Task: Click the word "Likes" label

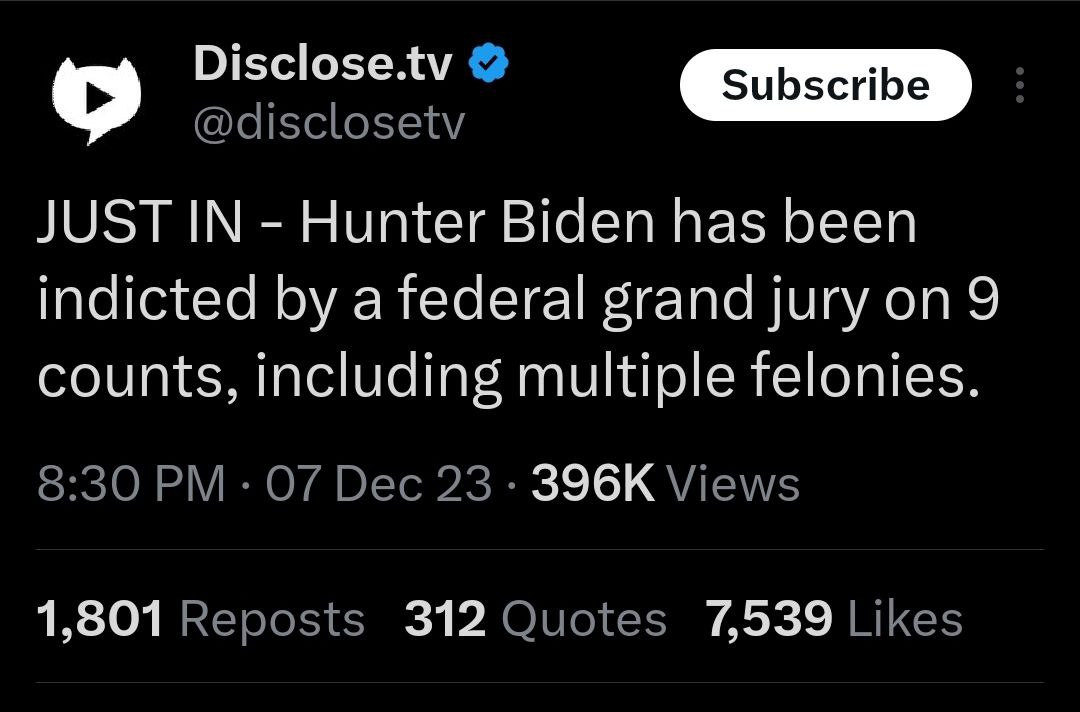Action: point(904,619)
